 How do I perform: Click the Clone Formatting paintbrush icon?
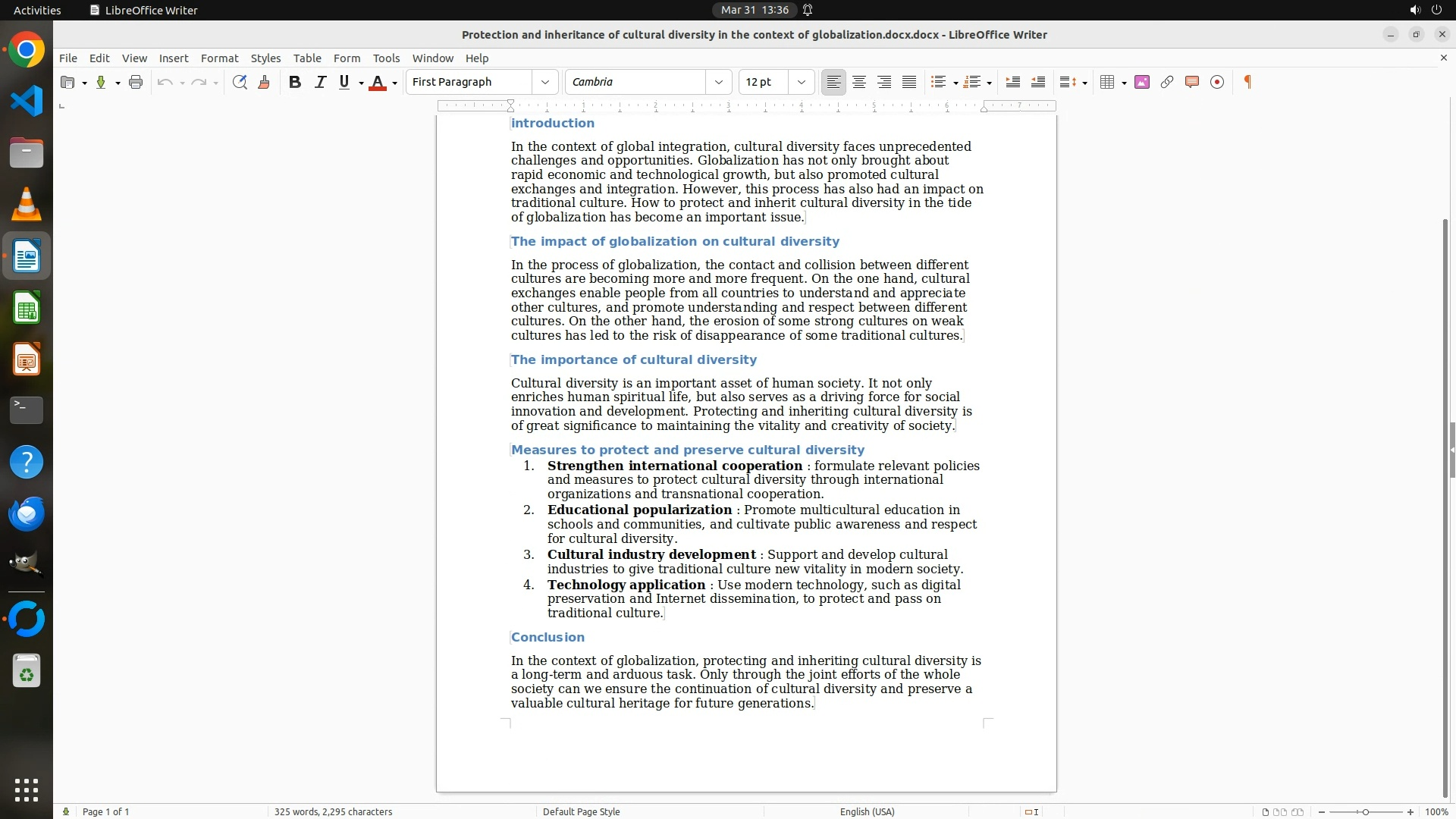pos(264,82)
